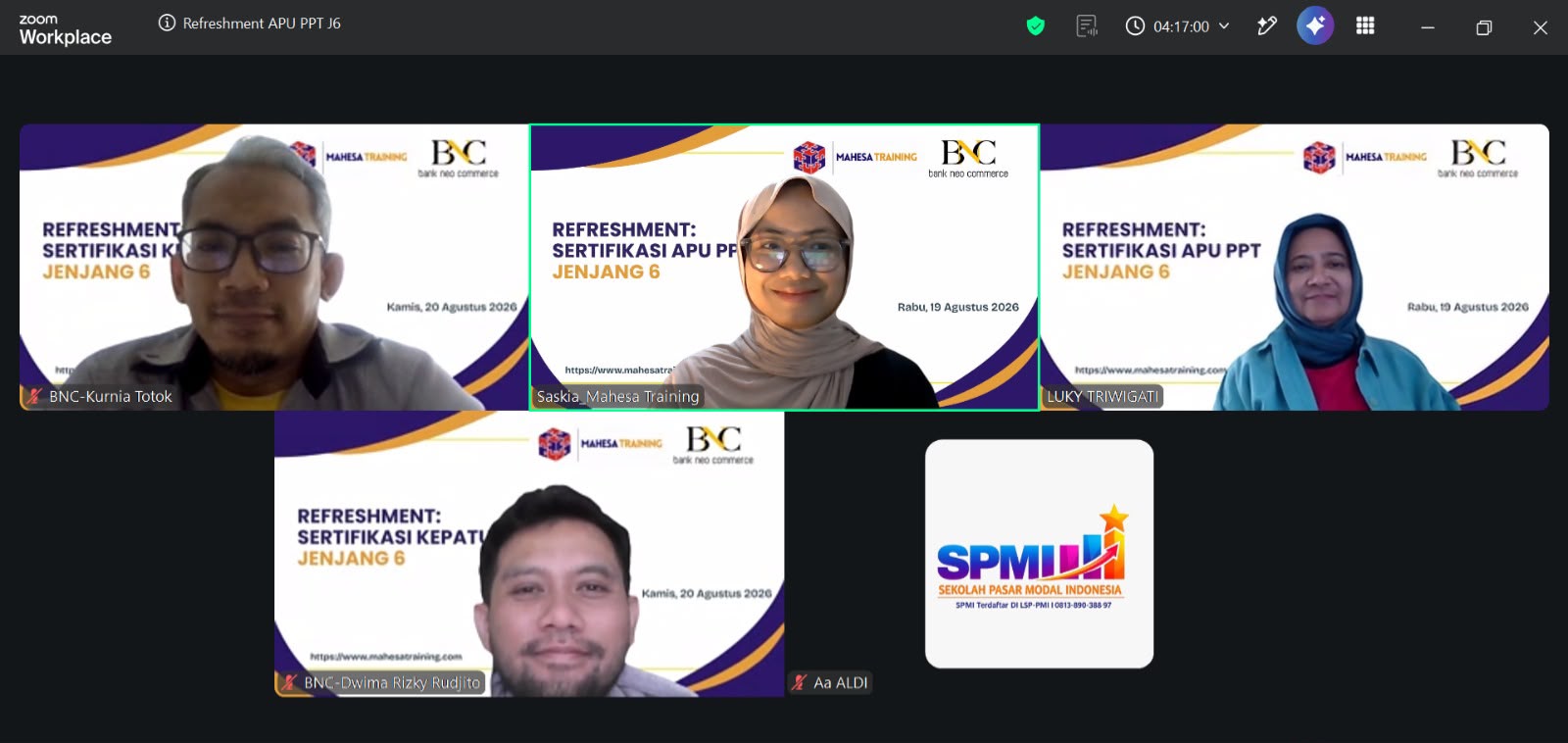Click the muted mic icon for BNC-Dwima Rizky Rudjito
Viewport: 1568px width, 743px height.
(x=289, y=682)
